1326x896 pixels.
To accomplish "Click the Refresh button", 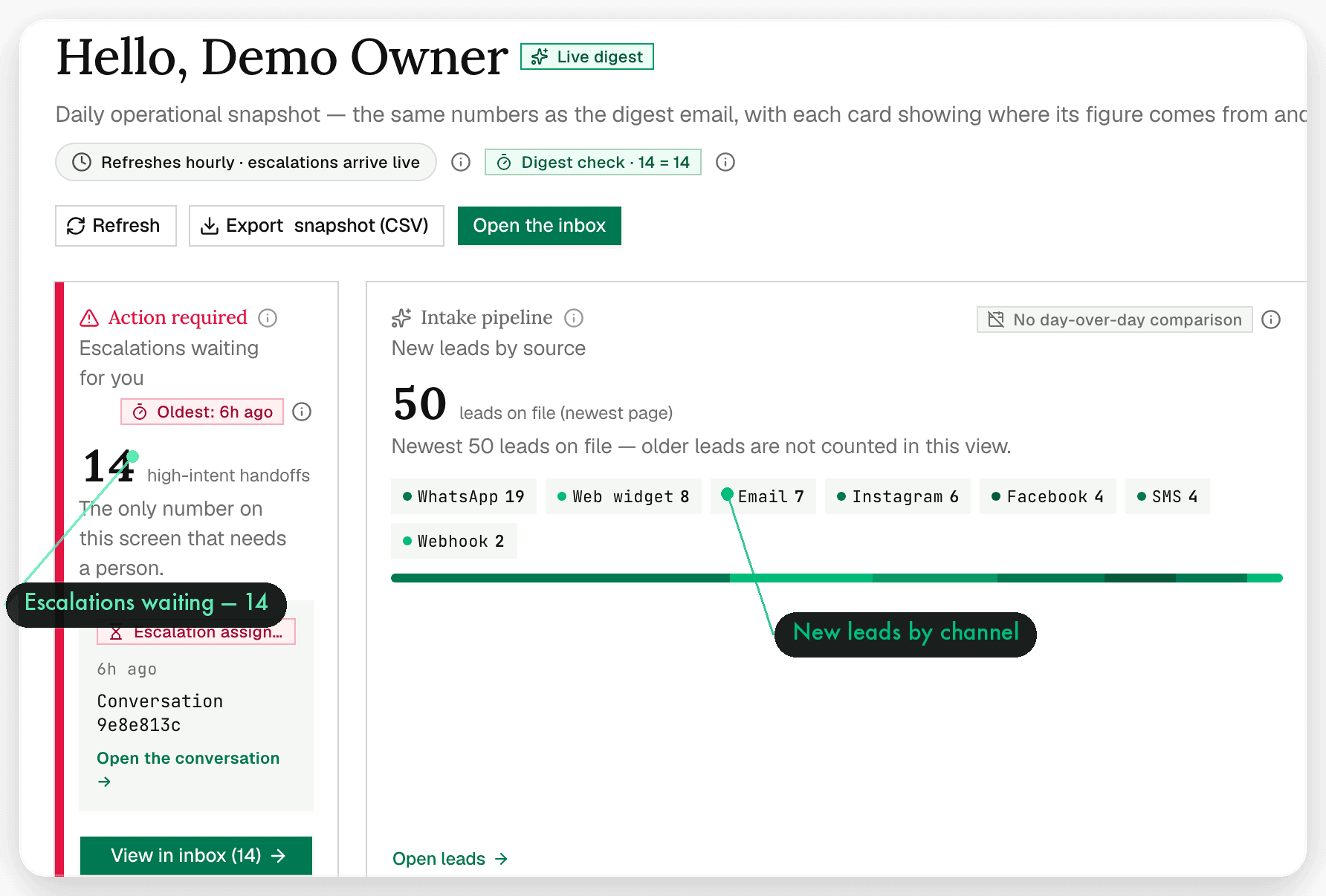I will [x=116, y=226].
